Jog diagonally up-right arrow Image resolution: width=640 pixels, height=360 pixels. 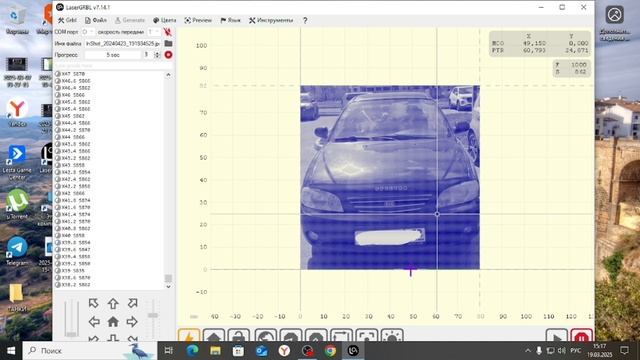coord(132,303)
